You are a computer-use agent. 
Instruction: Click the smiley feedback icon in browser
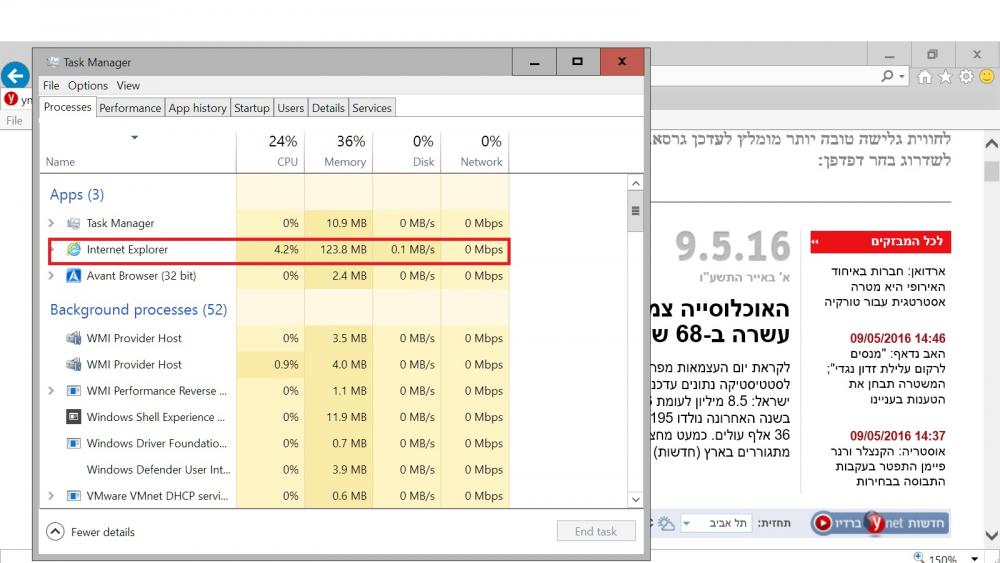point(987,77)
